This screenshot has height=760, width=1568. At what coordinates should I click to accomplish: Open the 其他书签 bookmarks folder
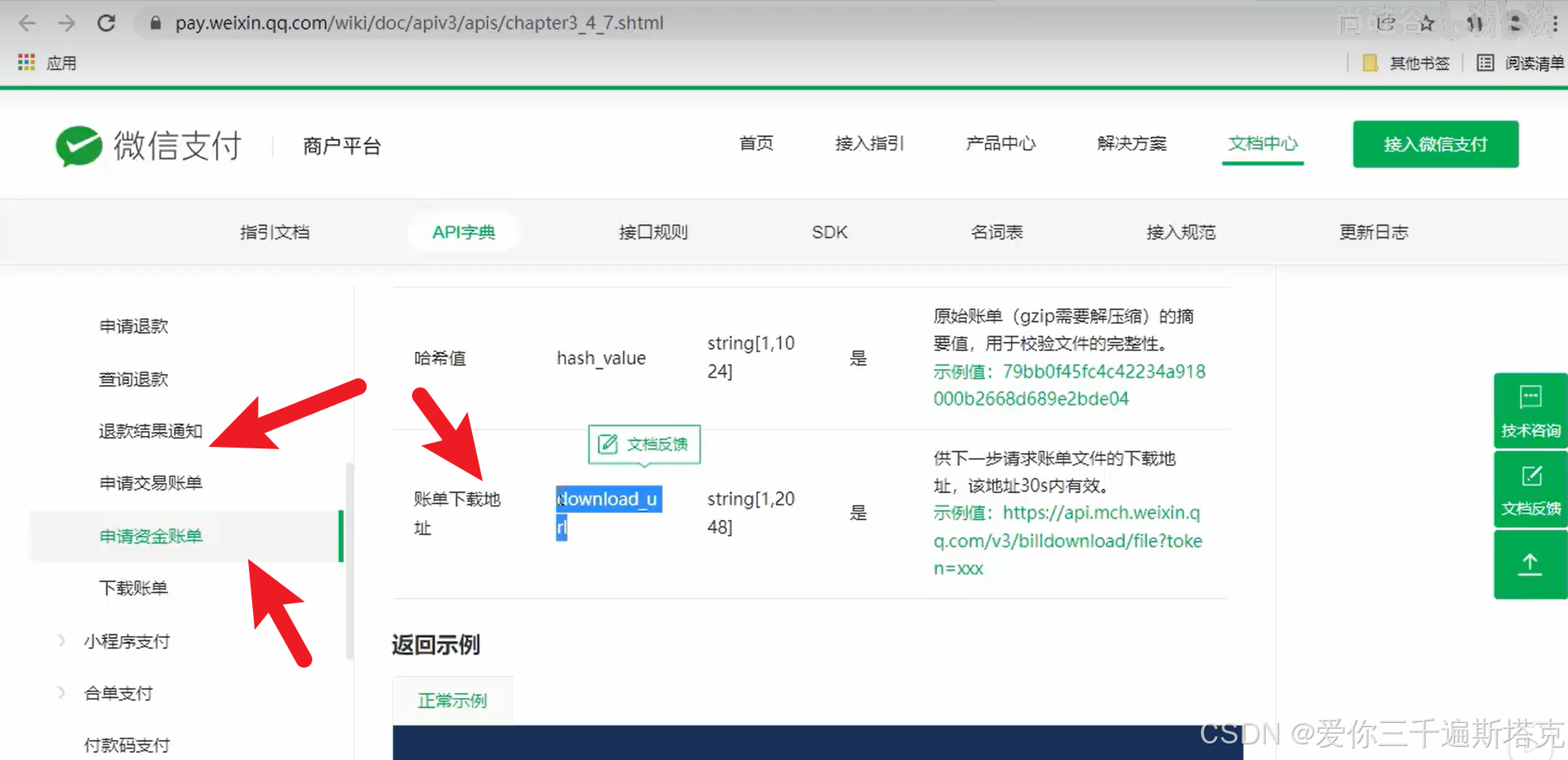tap(1406, 63)
